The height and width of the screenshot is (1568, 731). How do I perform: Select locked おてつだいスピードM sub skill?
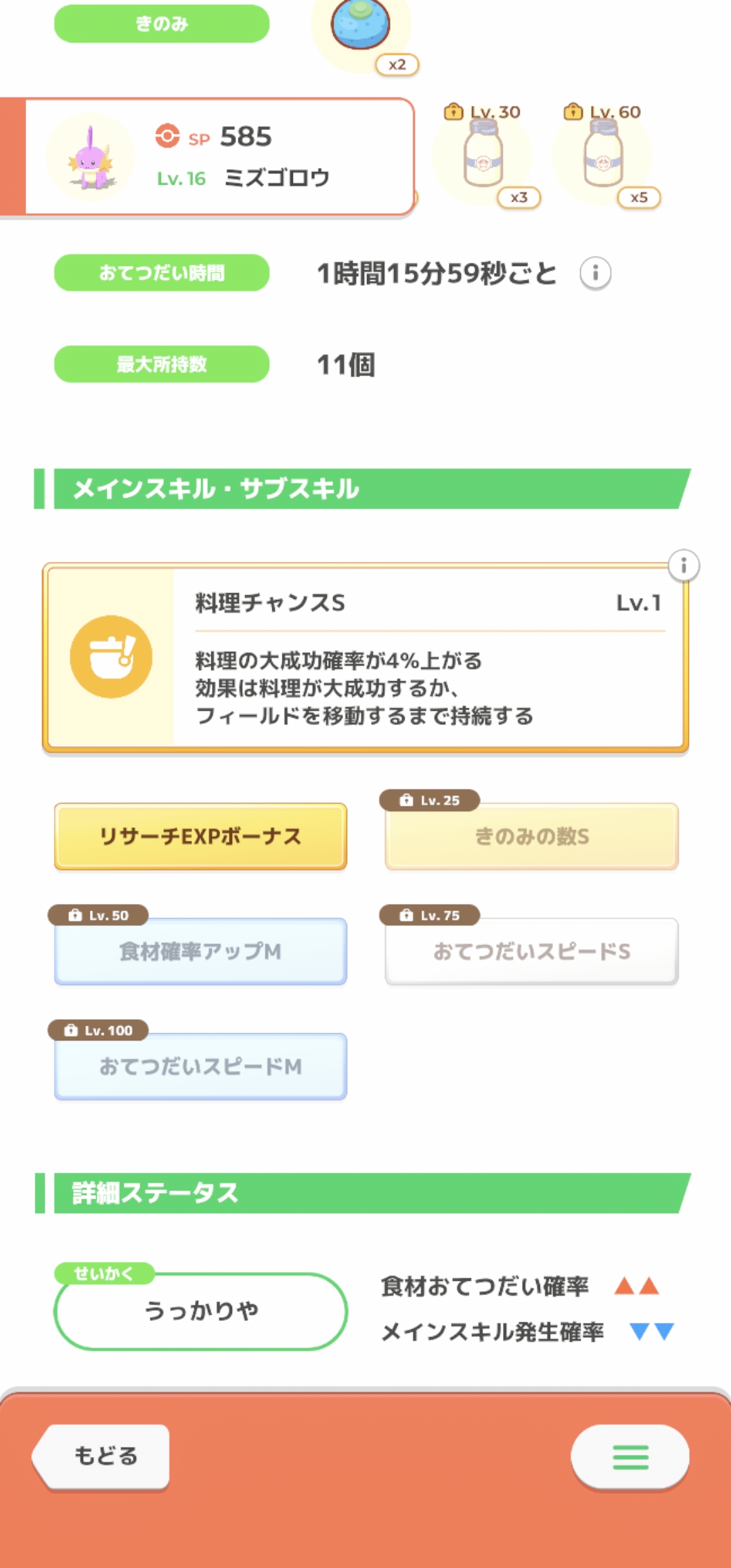(x=200, y=1067)
